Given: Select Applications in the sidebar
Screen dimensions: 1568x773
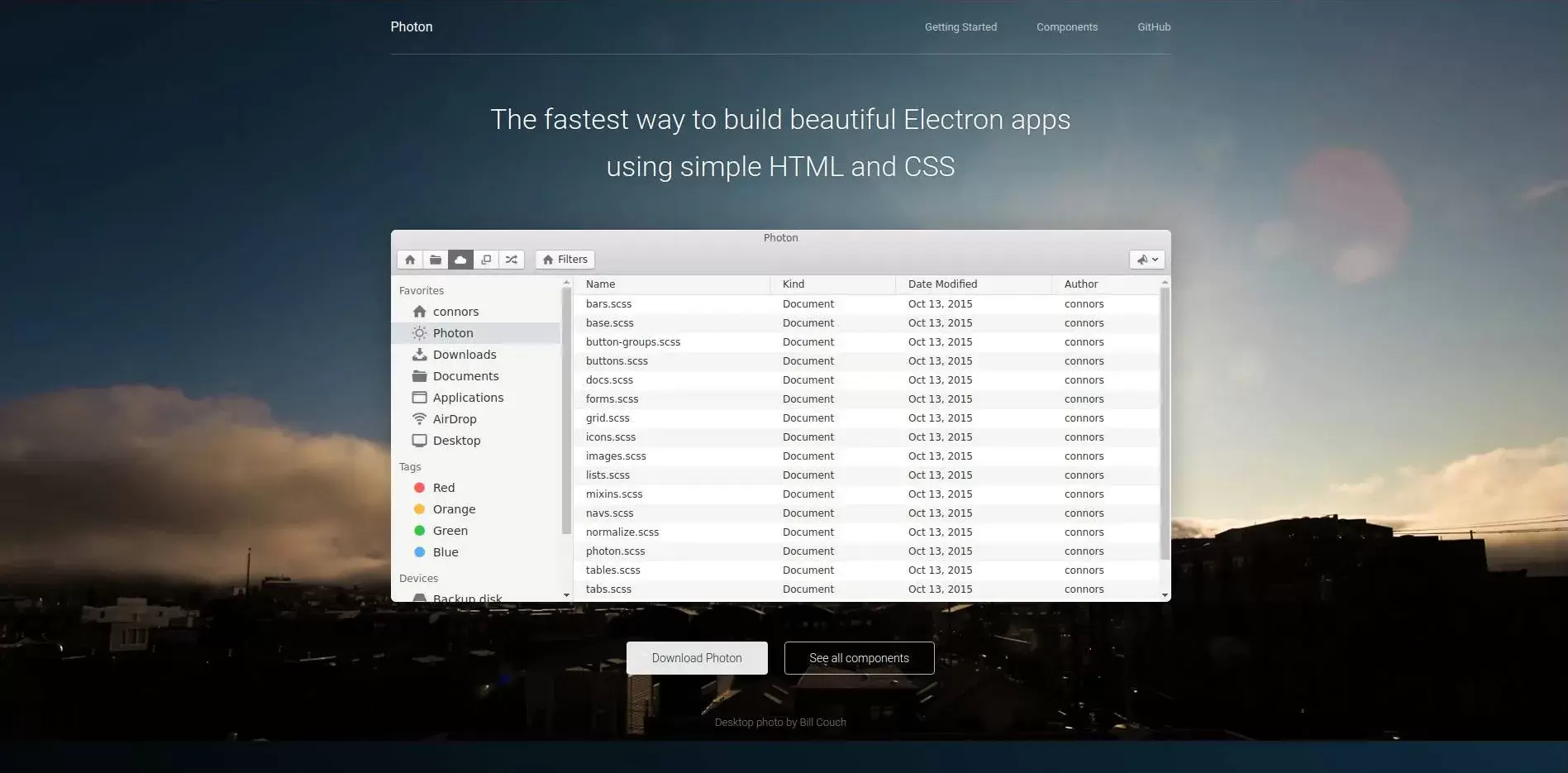Looking at the screenshot, I should pos(468,398).
